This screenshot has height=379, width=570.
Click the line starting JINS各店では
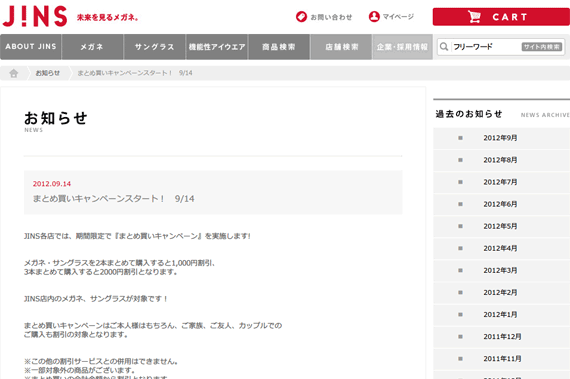[137, 236]
